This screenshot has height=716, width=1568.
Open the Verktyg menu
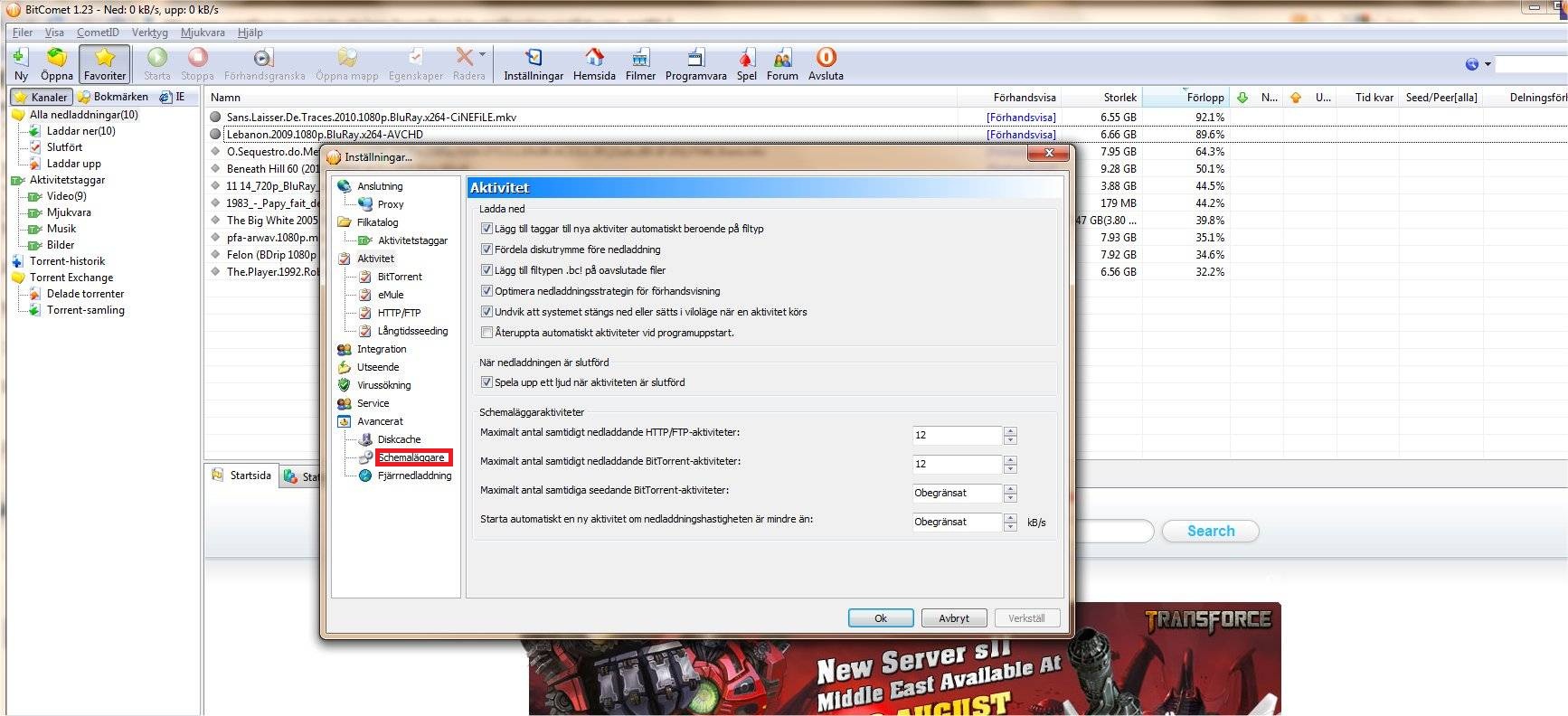coord(149,33)
